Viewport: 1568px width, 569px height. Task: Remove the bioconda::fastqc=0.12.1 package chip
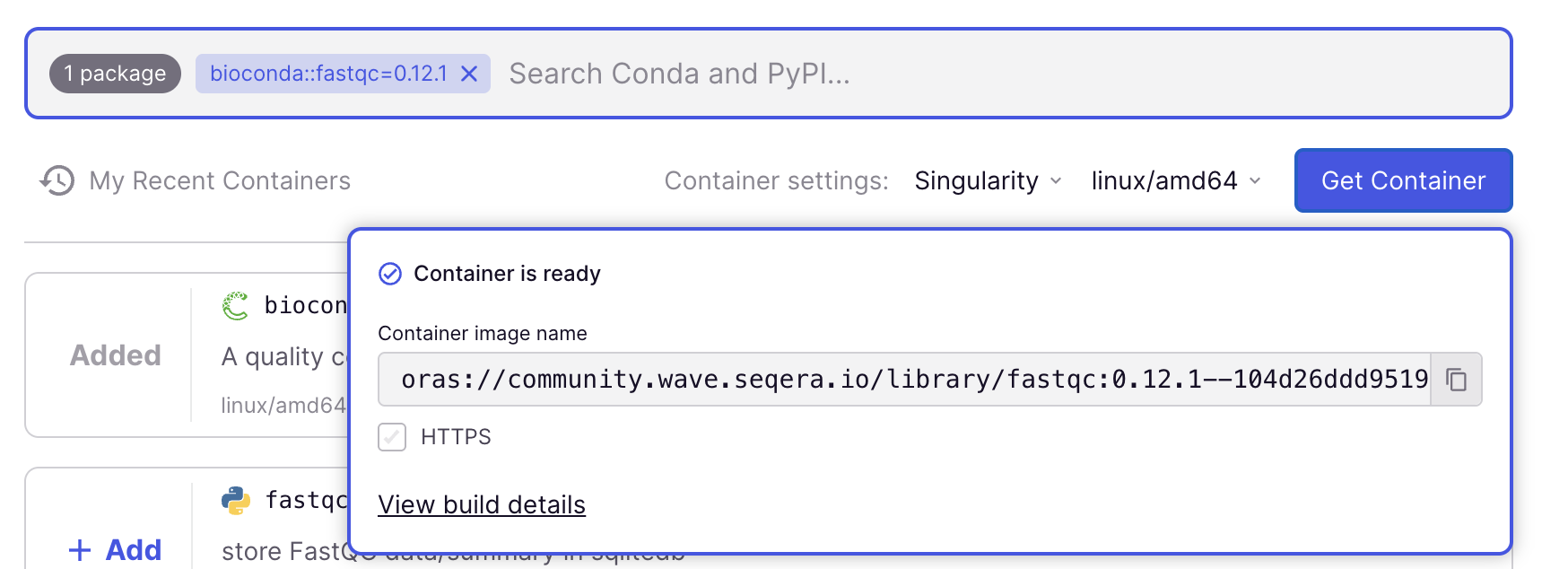click(469, 74)
